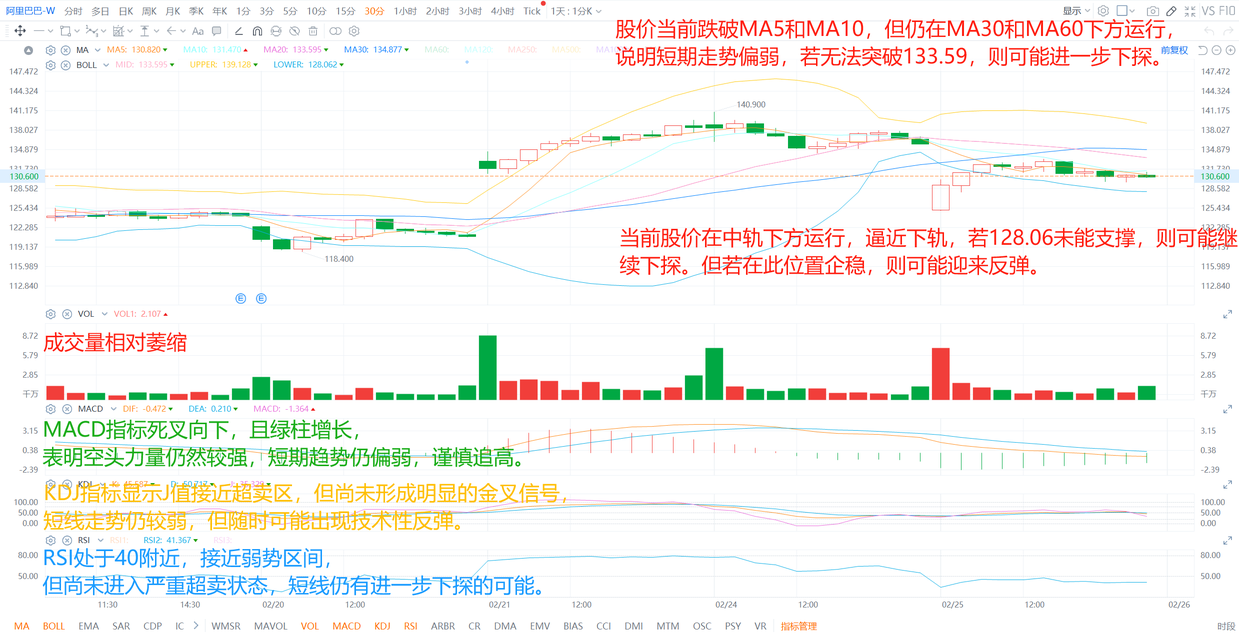Remove the MA indicator
The width and height of the screenshot is (1239, 639).
(x=66, y=50)
